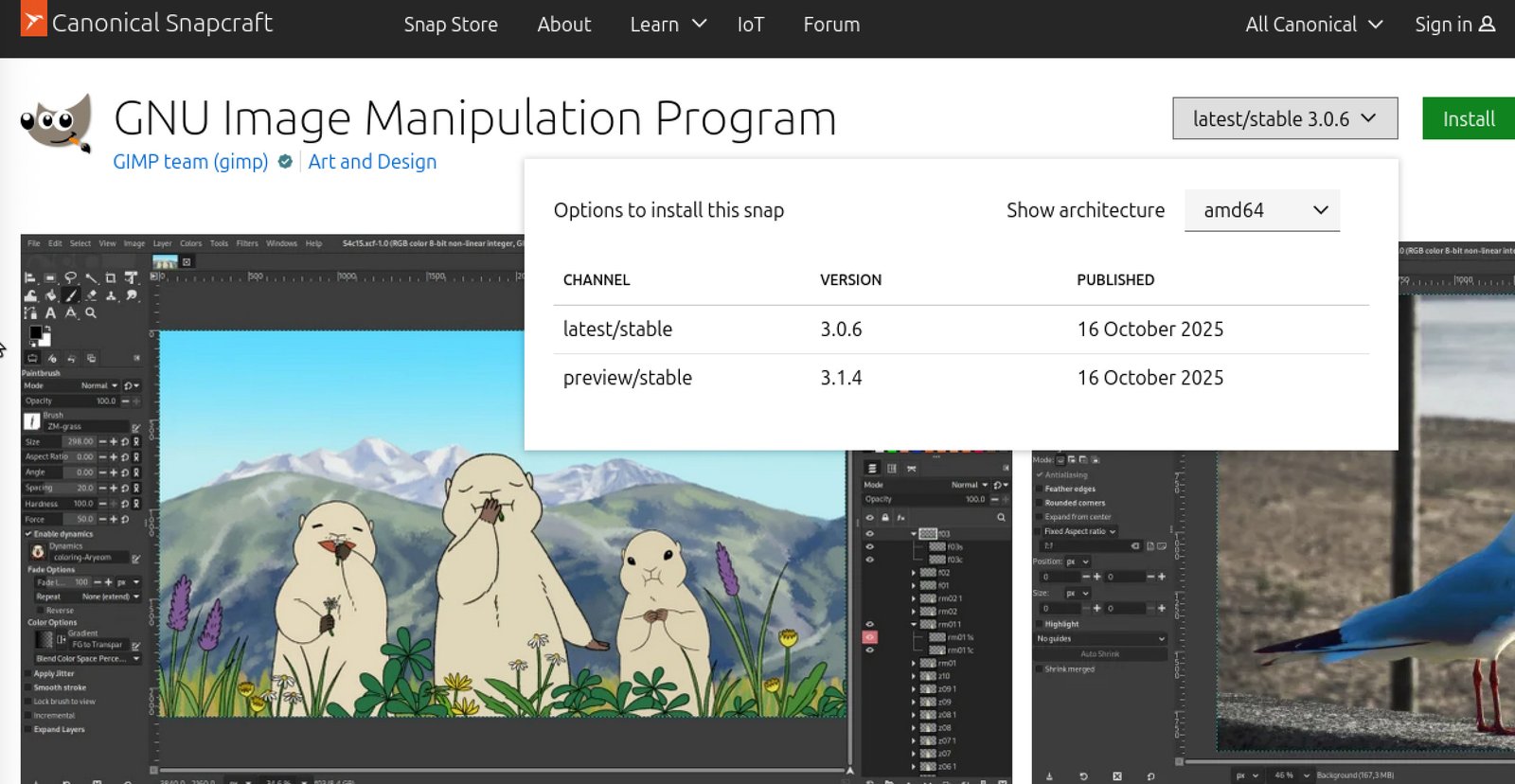Open the Art and Design category
1515x784 pixels.
[372, 162]
